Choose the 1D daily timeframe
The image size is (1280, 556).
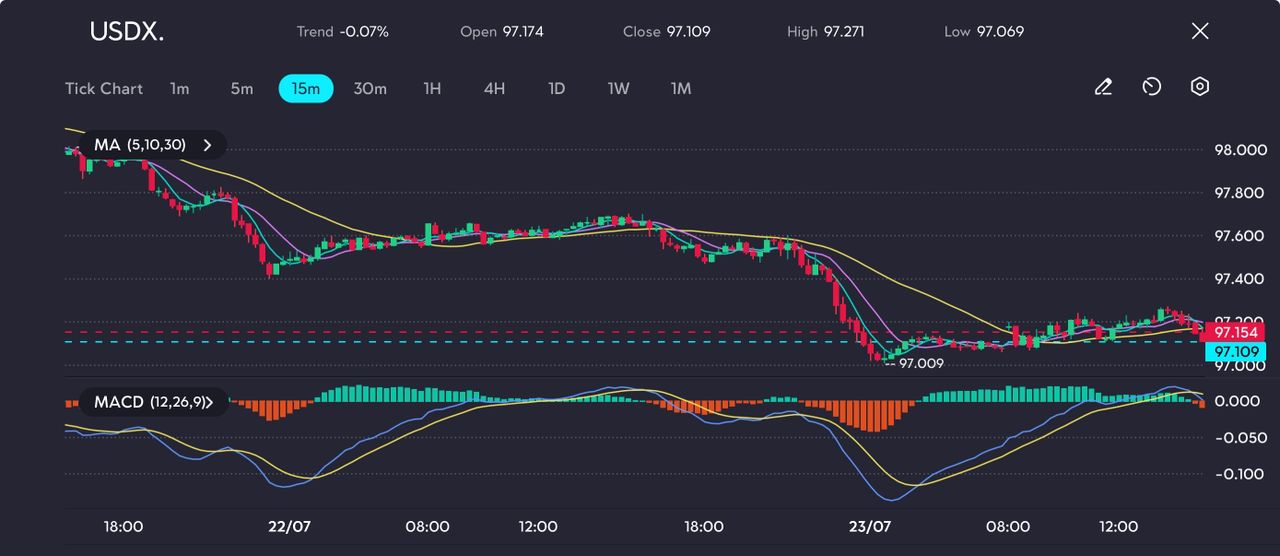pos(557,88)
